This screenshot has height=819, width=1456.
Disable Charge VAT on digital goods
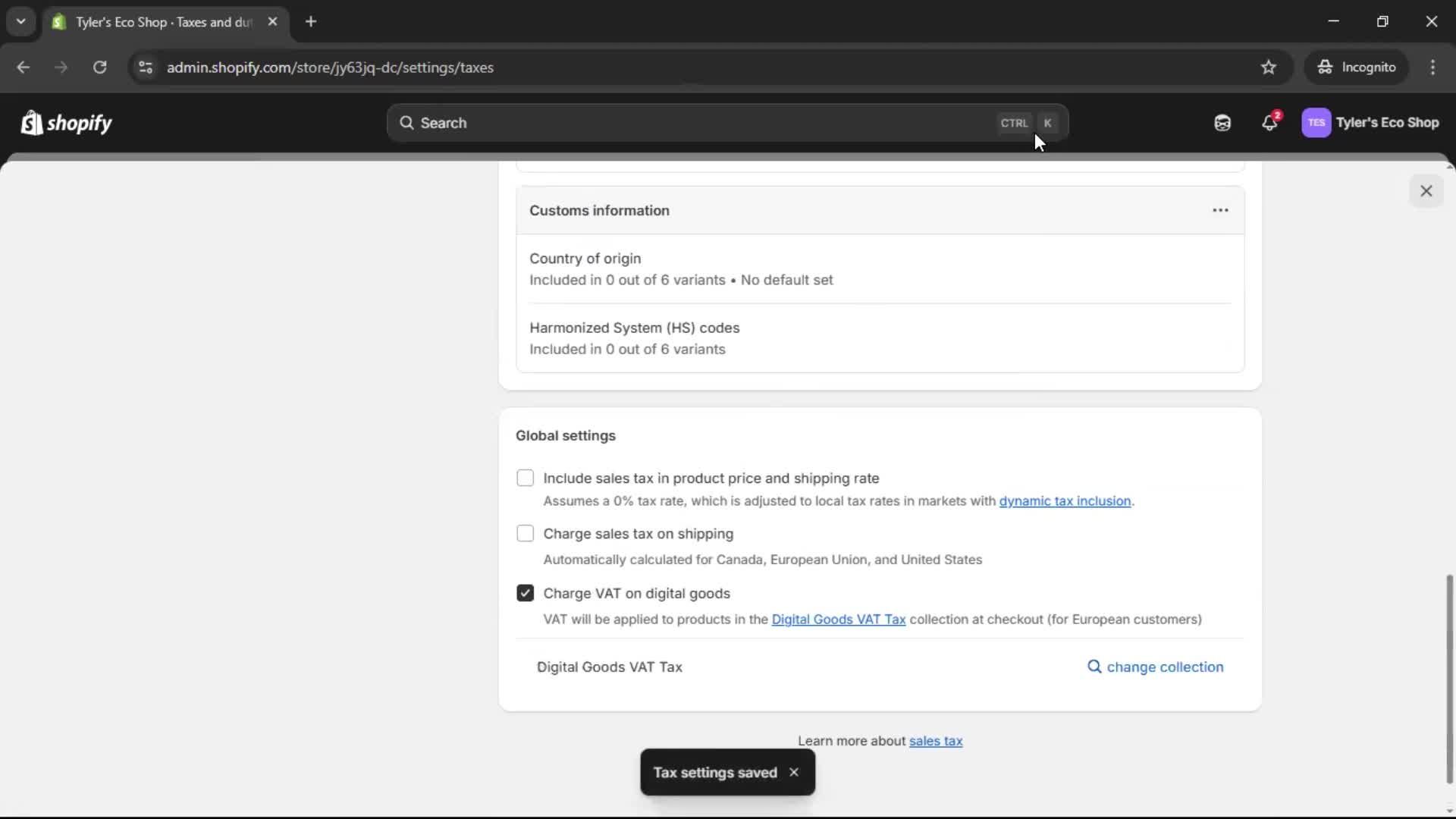pyautogui.click(x=525, y=593)
